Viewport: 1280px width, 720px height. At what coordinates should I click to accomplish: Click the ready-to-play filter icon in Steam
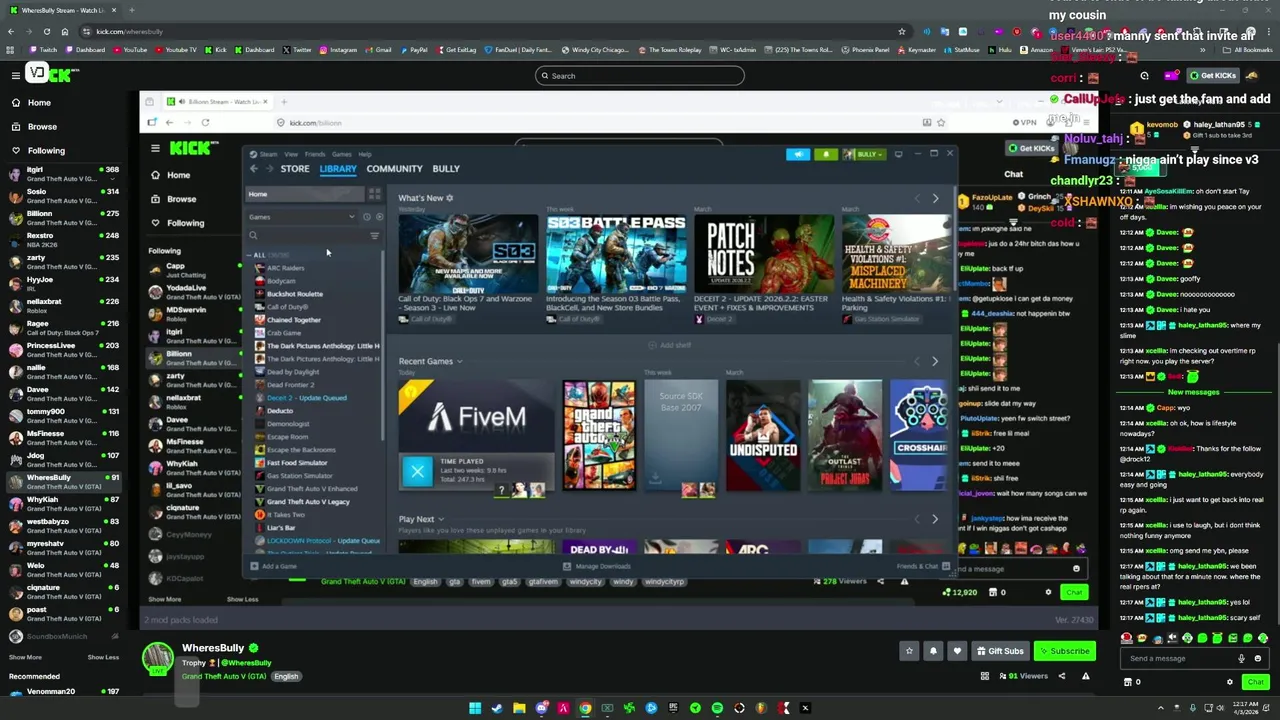coord(378,217)
